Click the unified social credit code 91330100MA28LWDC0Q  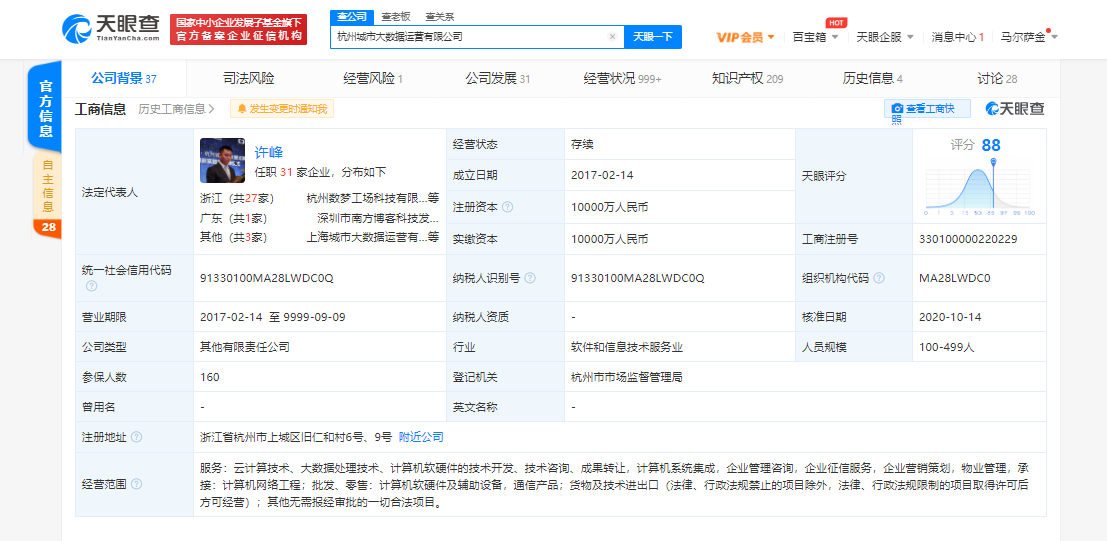pyautogui.click(x=267, y=278)
